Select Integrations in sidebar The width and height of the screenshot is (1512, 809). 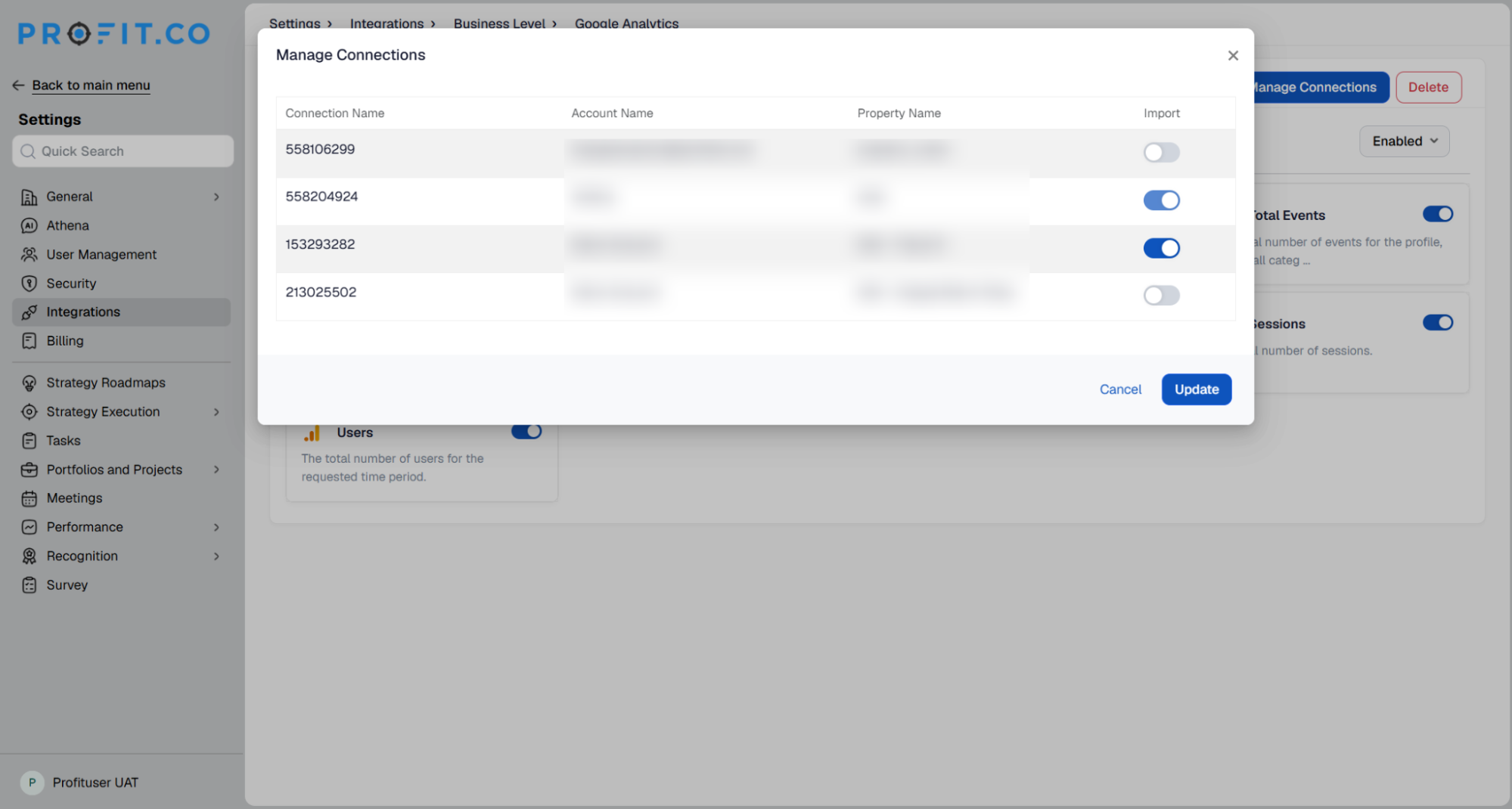point(121,312)
